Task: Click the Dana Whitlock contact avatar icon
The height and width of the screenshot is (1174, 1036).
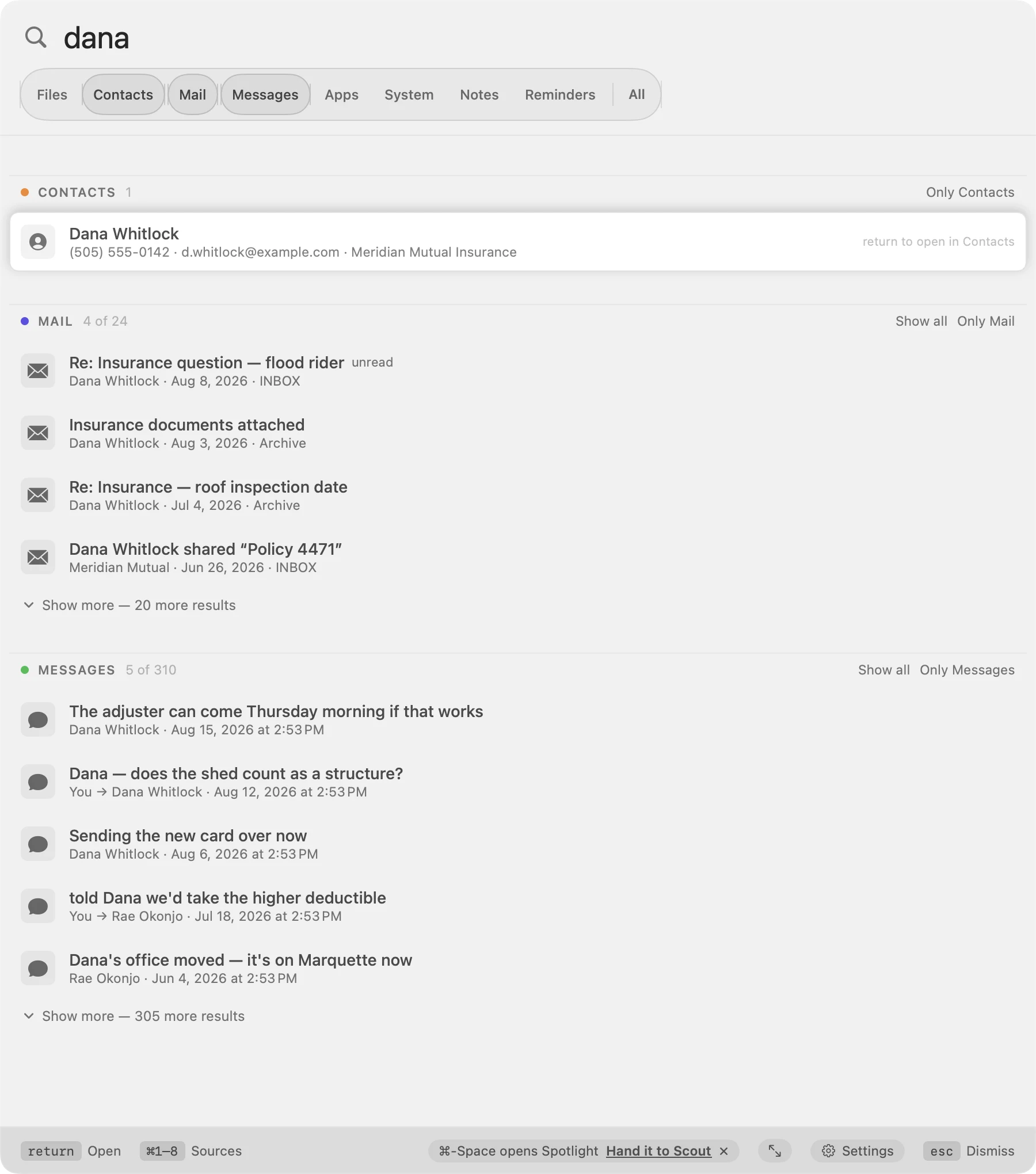Action: [38, 242]
